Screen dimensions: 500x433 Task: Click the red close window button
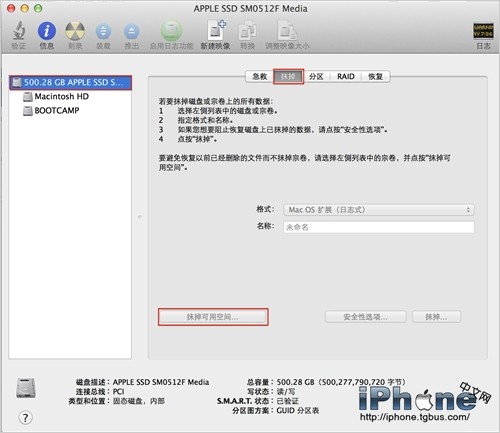(x=11, y=8)
